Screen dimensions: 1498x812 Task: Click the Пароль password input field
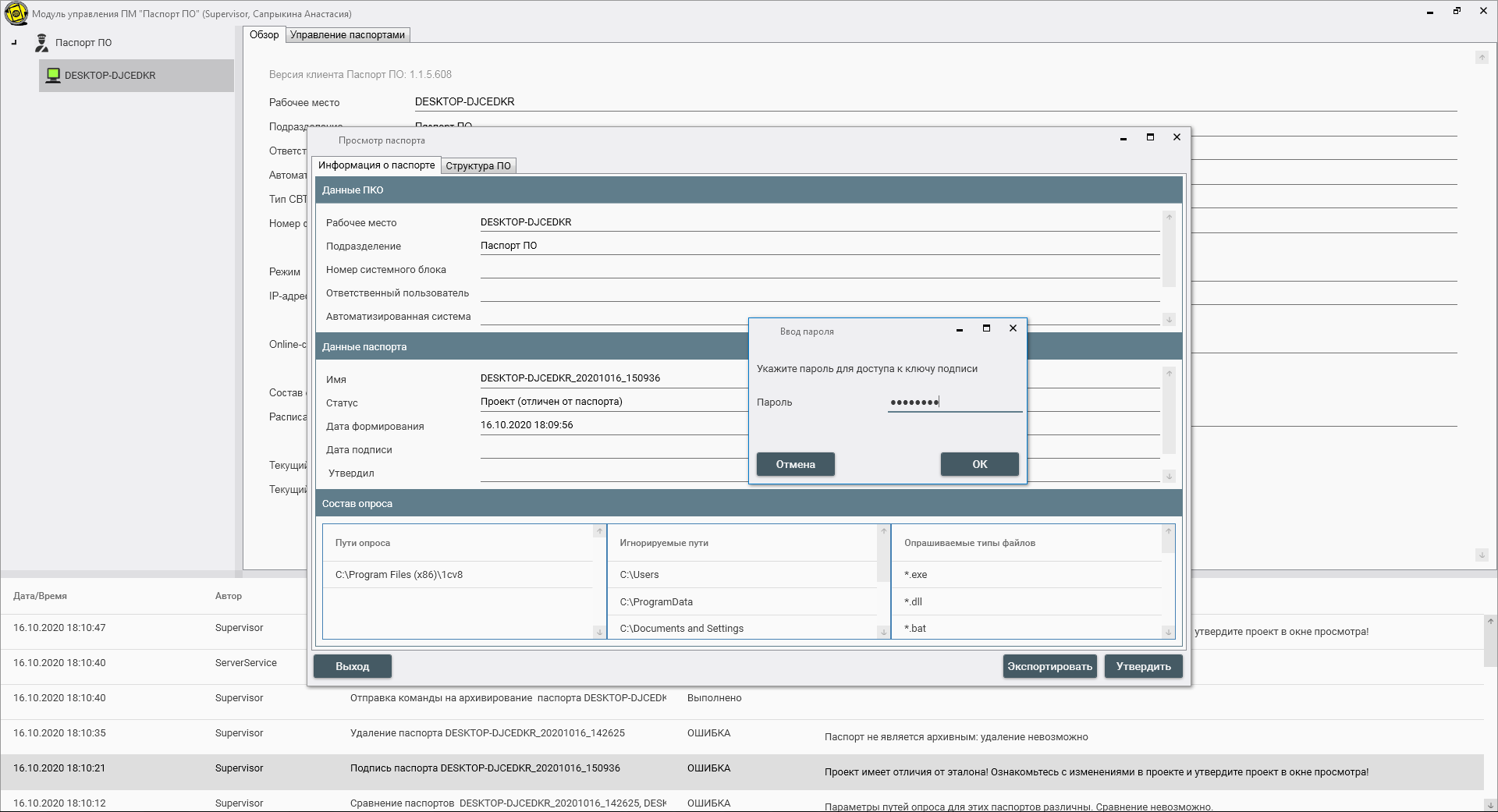954,402
